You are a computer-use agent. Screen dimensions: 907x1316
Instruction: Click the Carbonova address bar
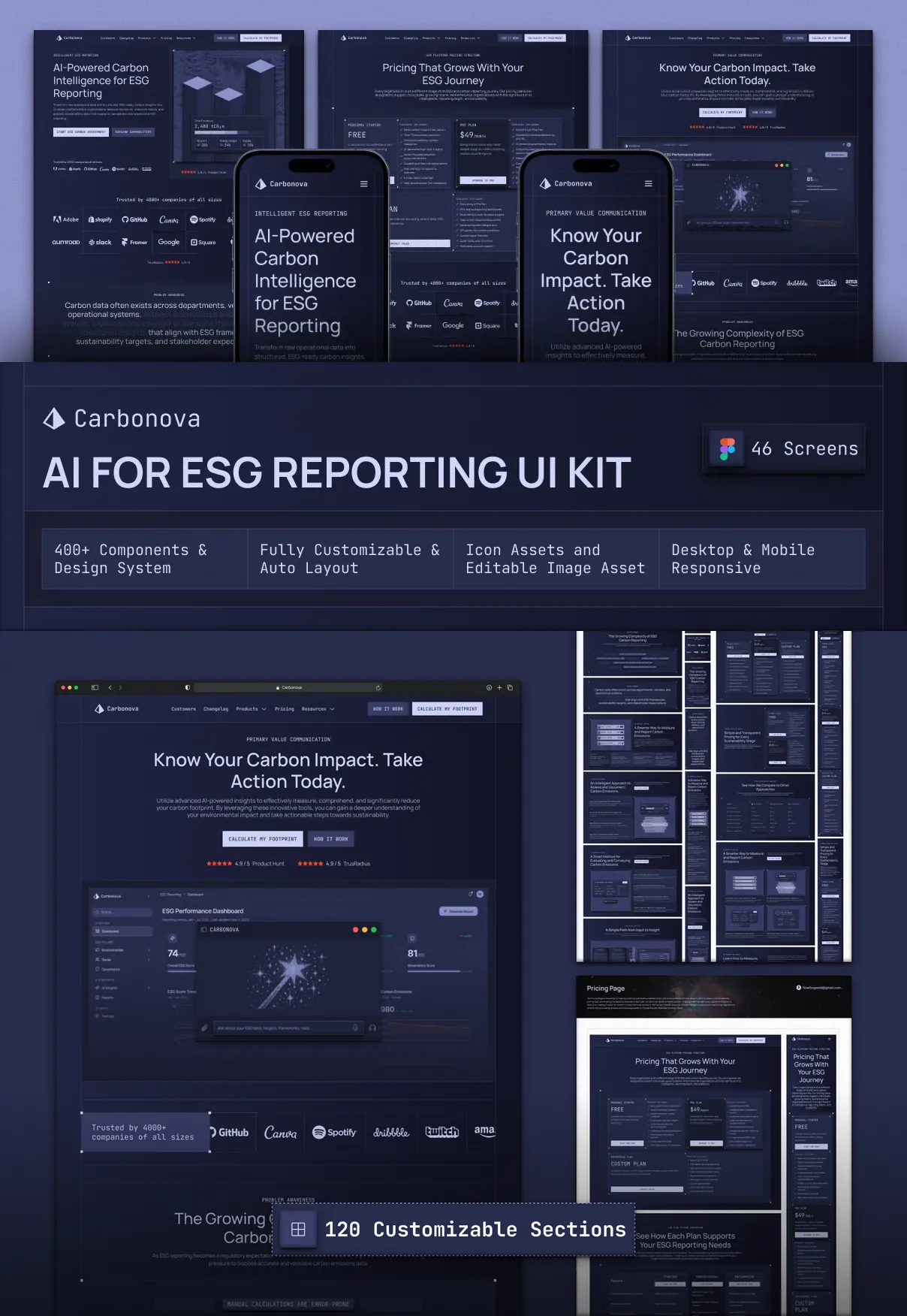(x=289, y=687)
